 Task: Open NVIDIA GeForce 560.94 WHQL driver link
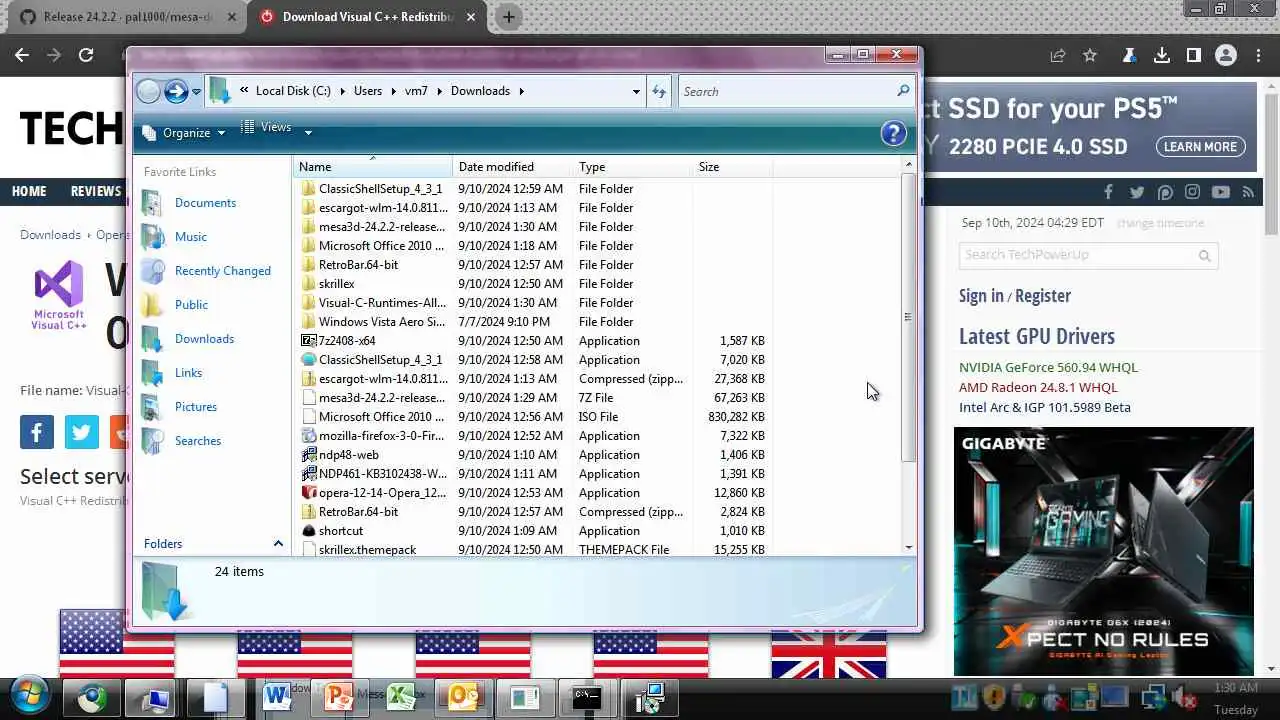[x=1048, y=368]
